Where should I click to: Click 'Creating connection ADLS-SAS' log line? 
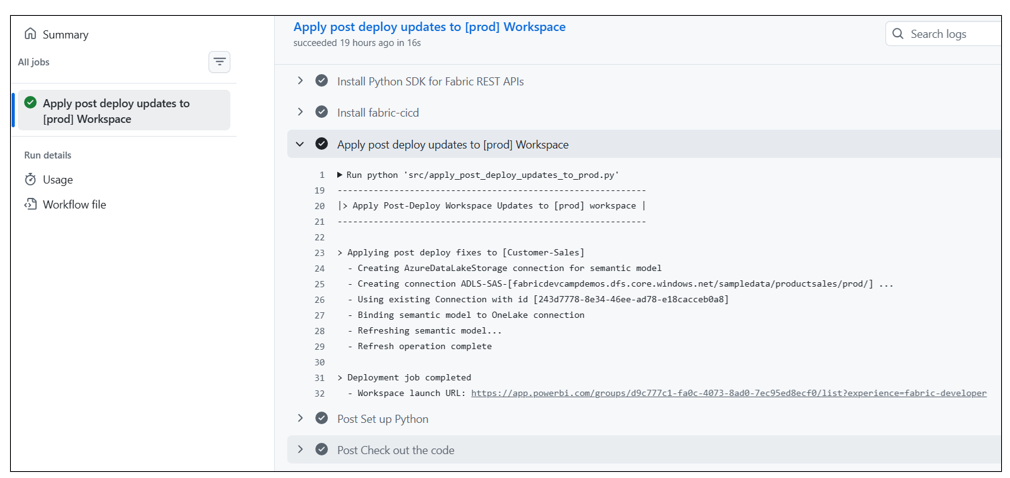(x=620, y=284)
